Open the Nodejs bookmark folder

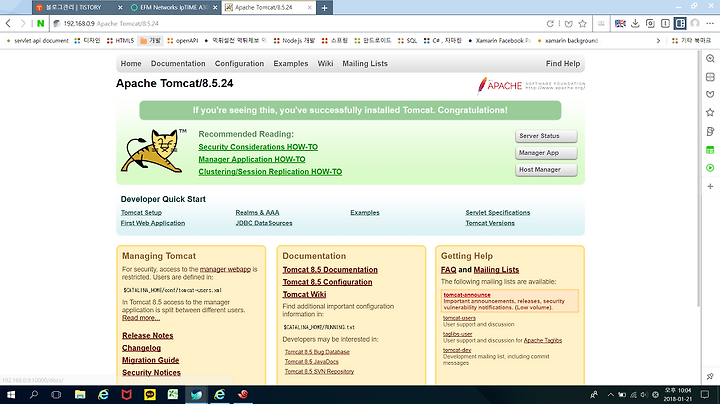(294, 40)
